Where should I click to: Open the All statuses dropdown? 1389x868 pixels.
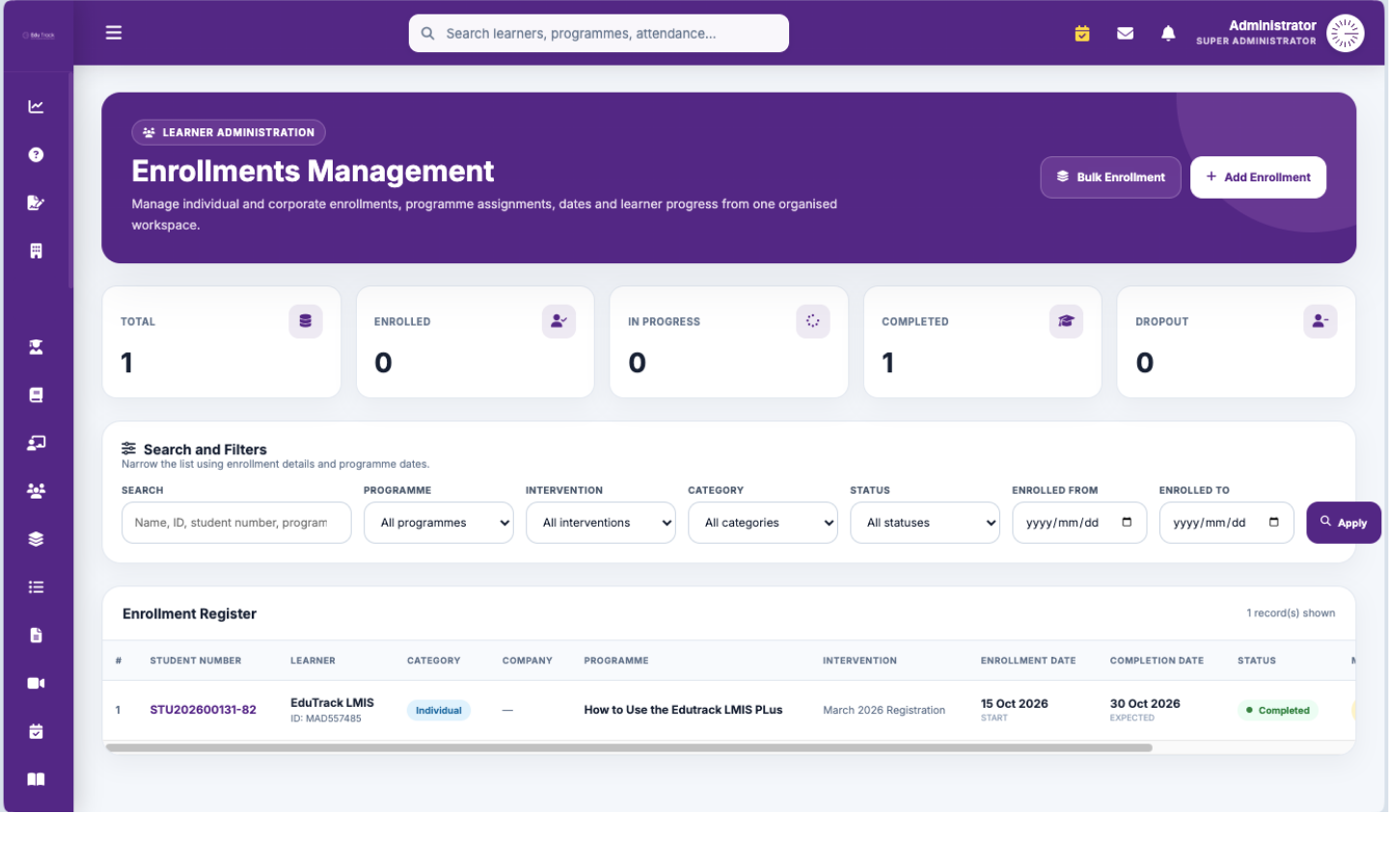[925, 523]
